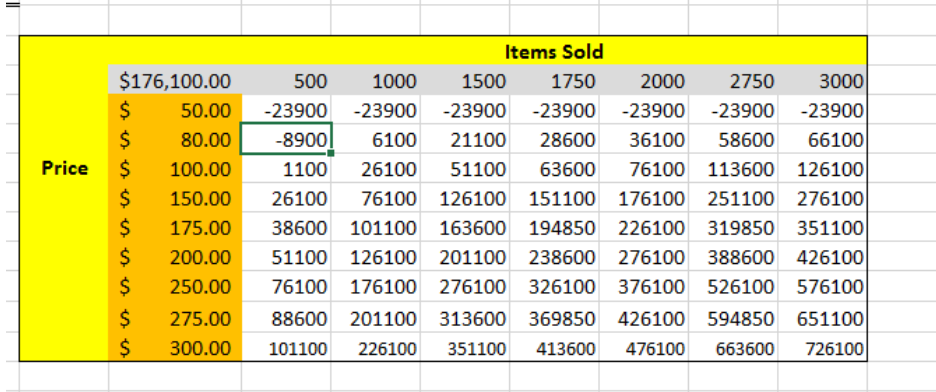
Task: Click the orange $300.00 price cell
Action: [x=175, y=347]
